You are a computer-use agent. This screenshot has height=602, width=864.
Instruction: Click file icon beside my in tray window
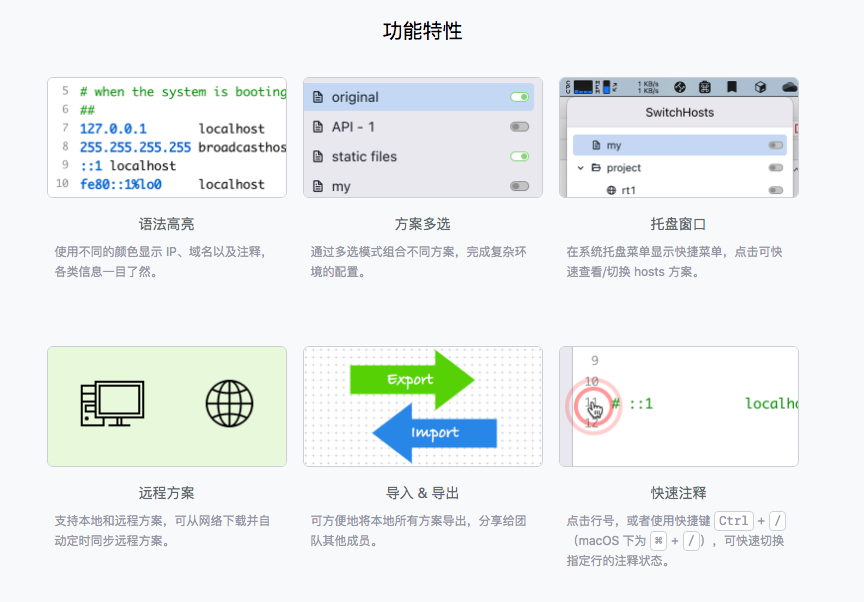596,145
